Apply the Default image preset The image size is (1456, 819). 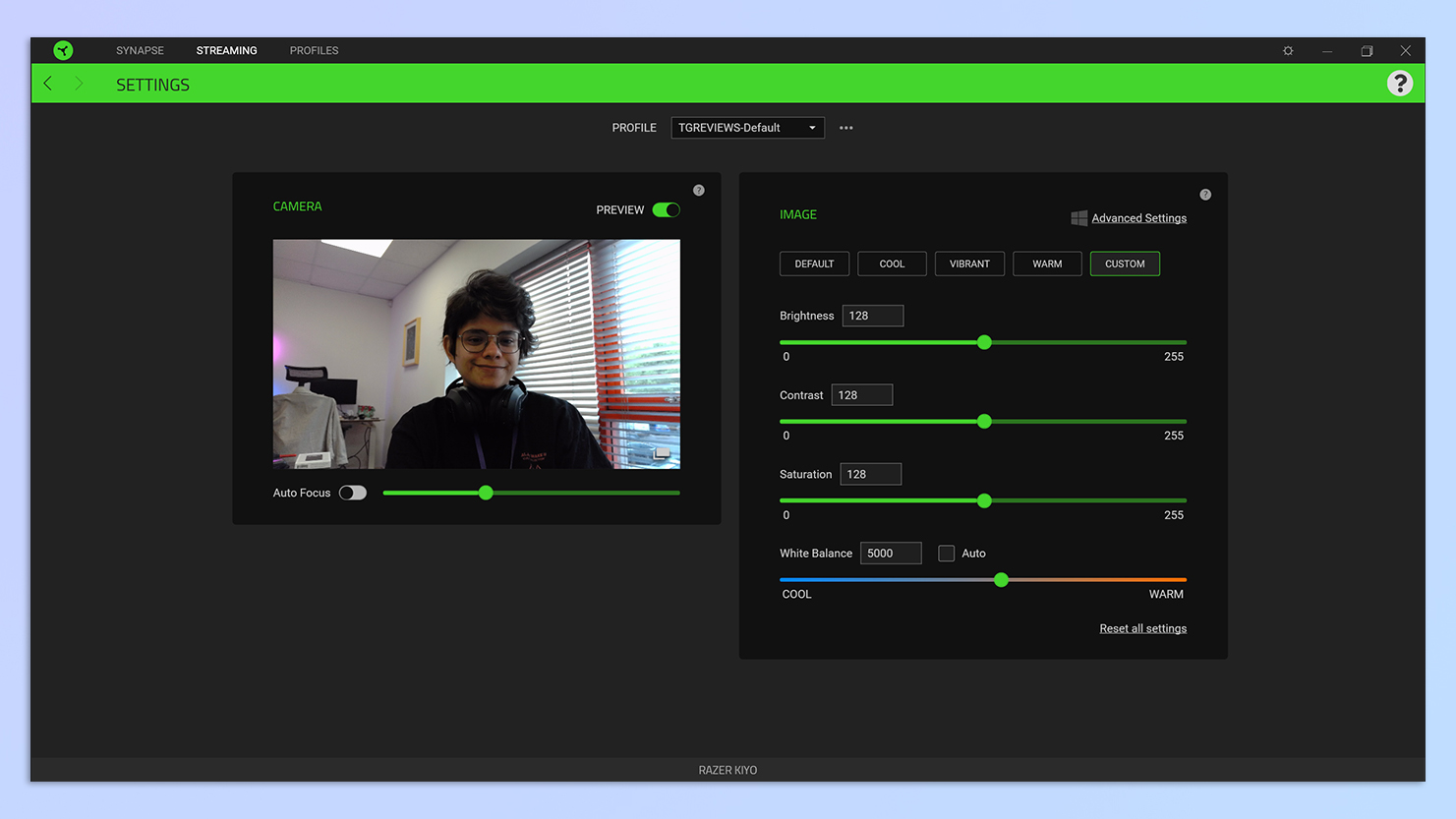click(x=814, y=263)
